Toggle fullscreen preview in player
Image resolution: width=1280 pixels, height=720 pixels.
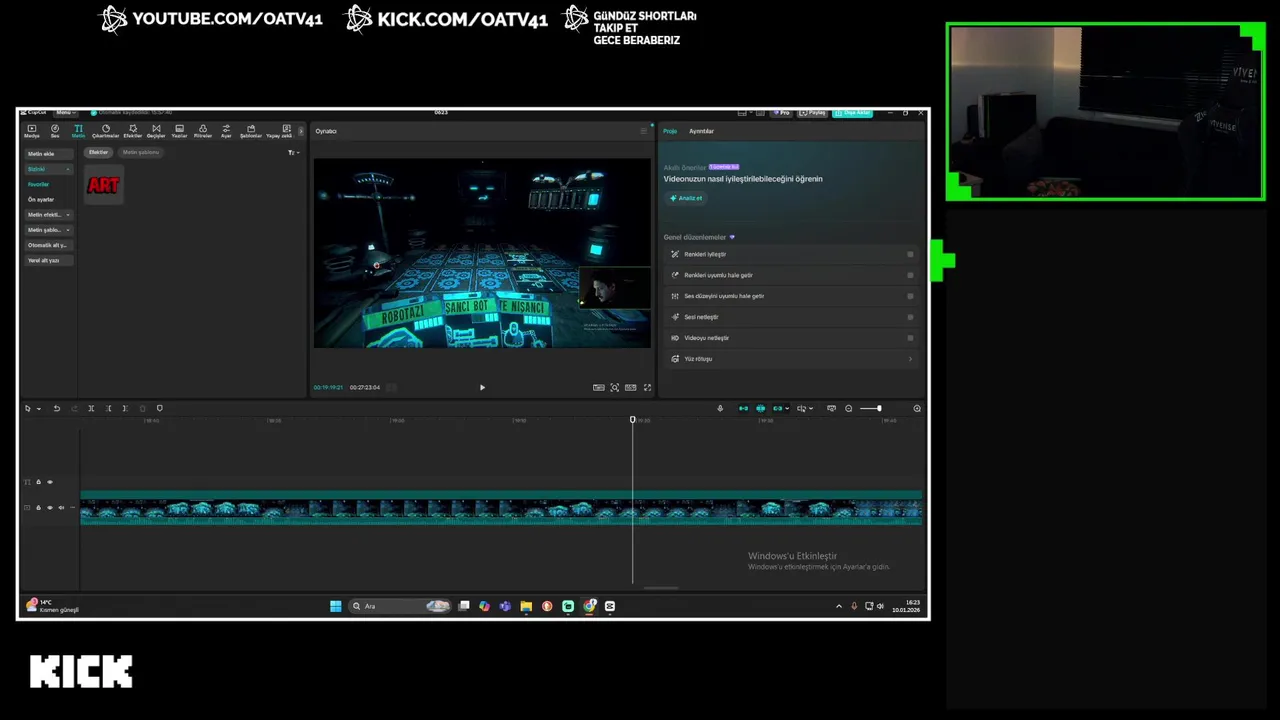pos(647,387)
